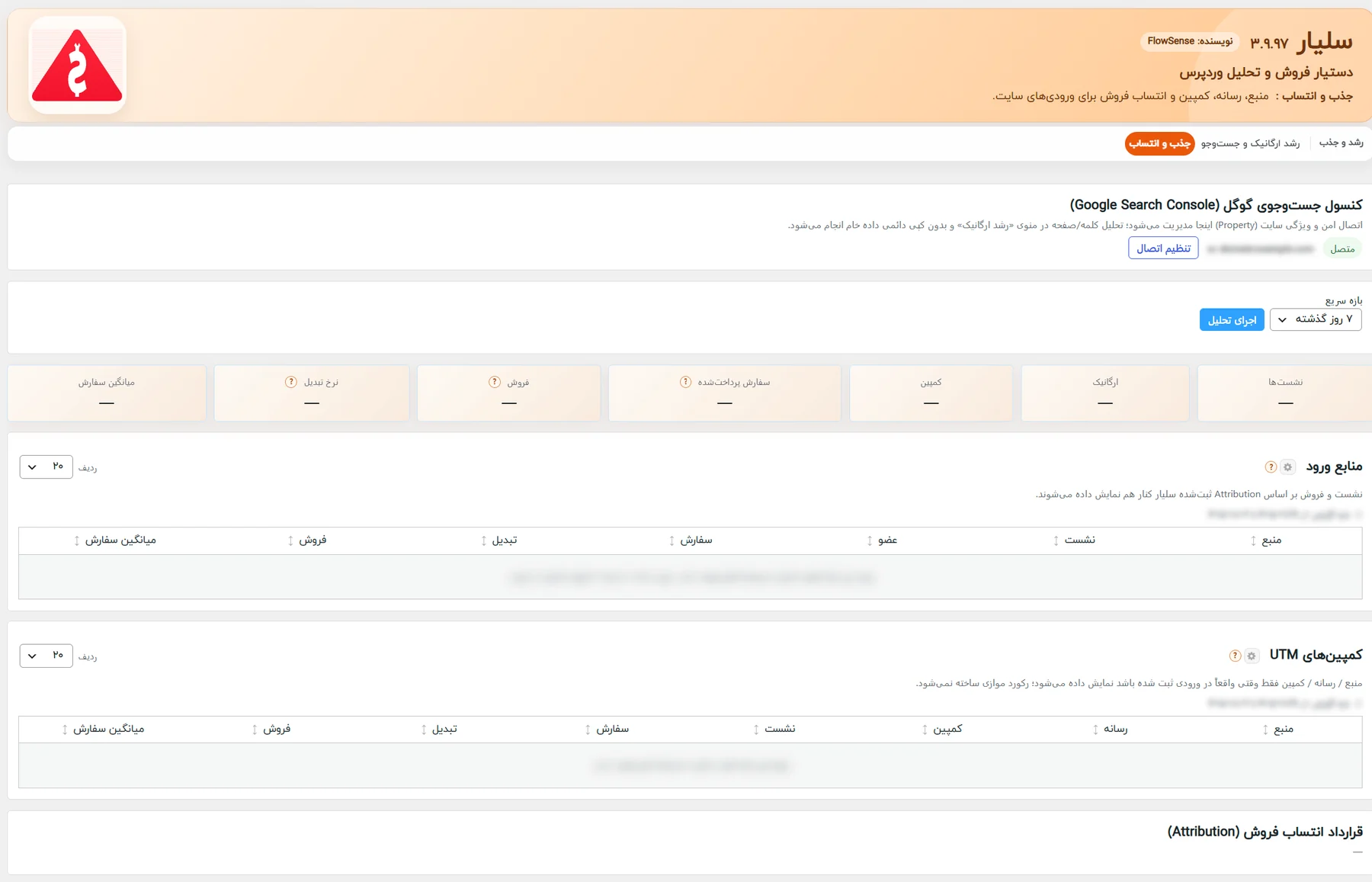Click the تنظیم اتصال button
The image size is (1372, 882).
click(x=1163, y=249)
